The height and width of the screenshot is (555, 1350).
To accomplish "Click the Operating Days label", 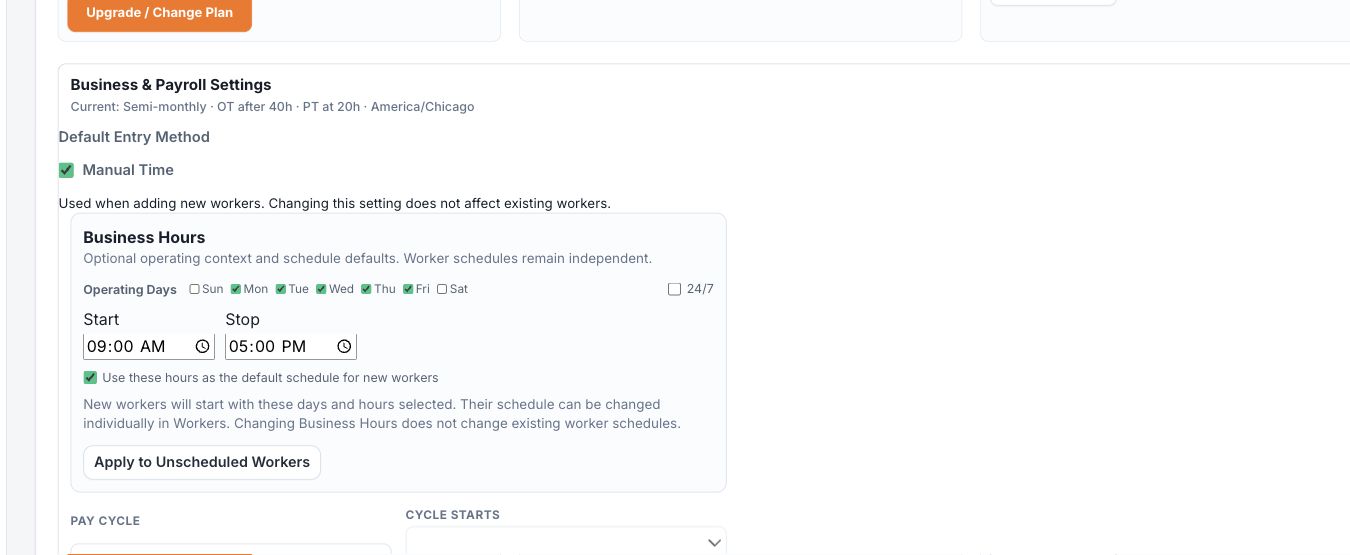I will pos(130,290).
